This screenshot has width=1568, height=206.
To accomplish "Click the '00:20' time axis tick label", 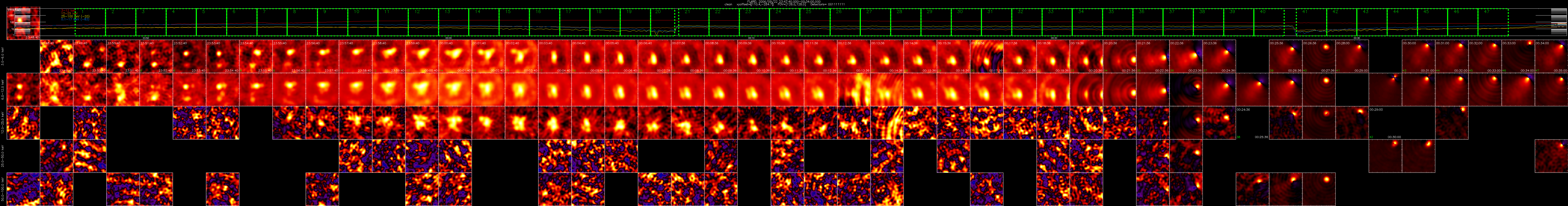I will click(x=1054, y=38).
